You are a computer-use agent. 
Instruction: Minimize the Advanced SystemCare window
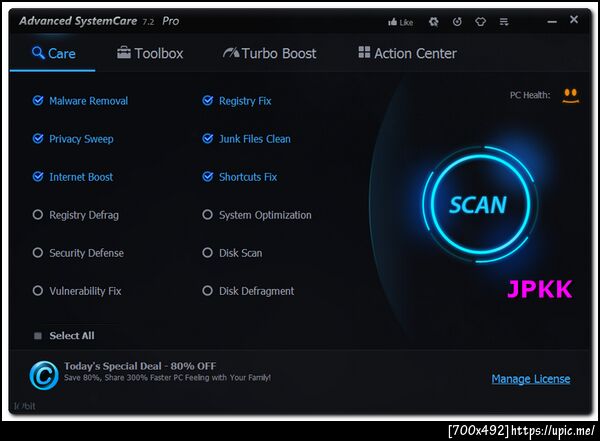coord(552,22)
